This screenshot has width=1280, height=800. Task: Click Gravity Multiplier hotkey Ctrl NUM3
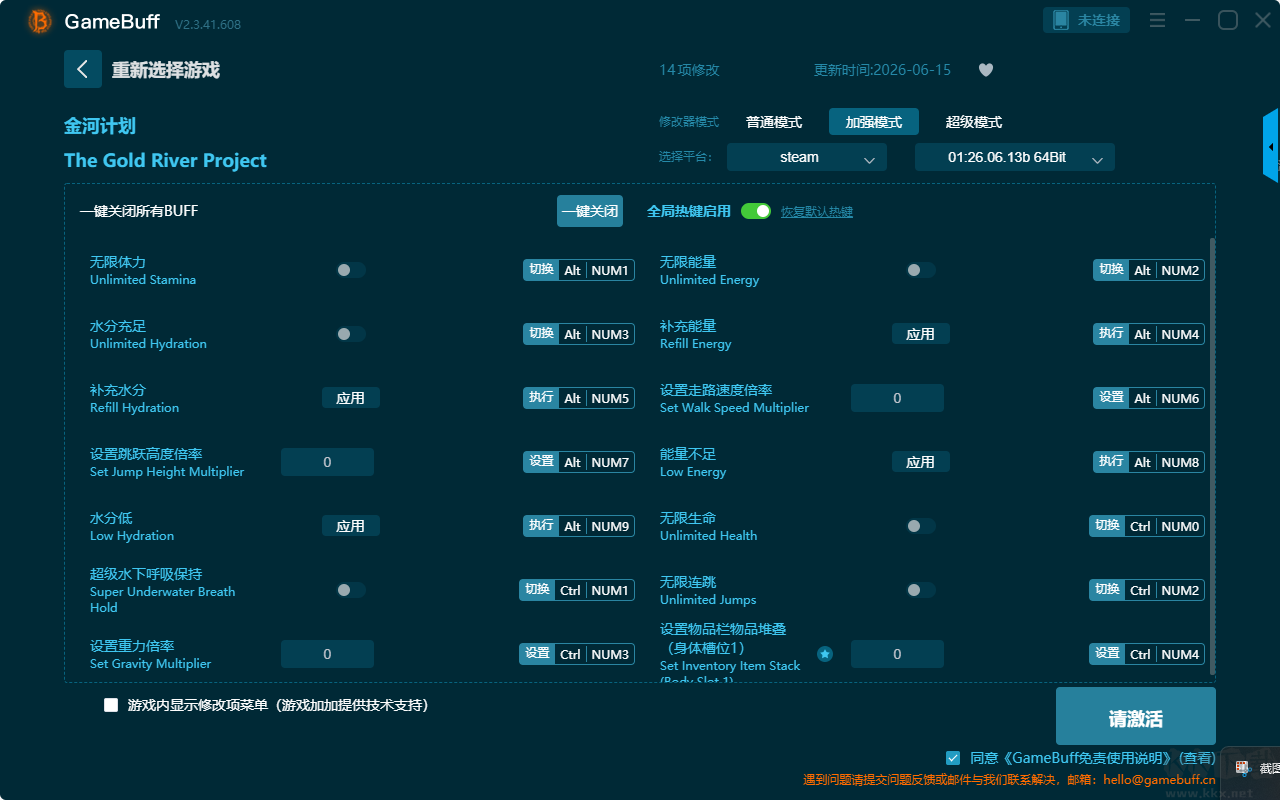click(577, 654)
